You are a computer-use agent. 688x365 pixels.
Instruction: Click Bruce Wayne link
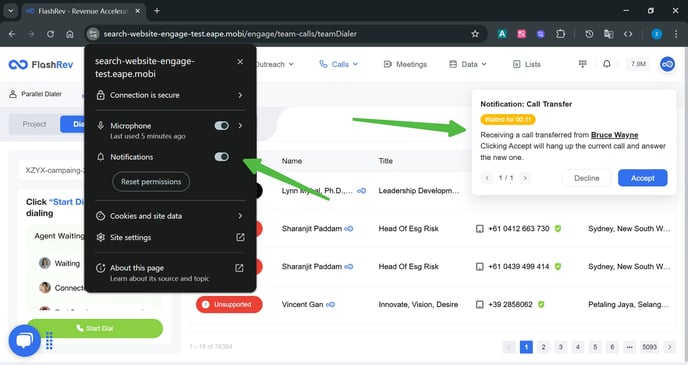[614, 135]
